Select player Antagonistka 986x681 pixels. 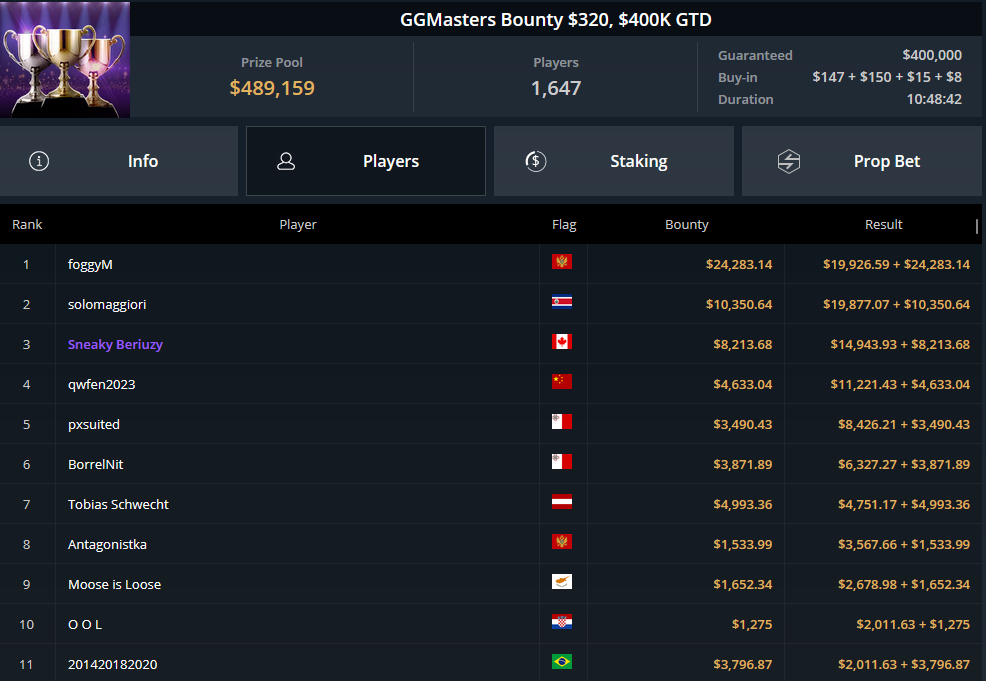108,545
